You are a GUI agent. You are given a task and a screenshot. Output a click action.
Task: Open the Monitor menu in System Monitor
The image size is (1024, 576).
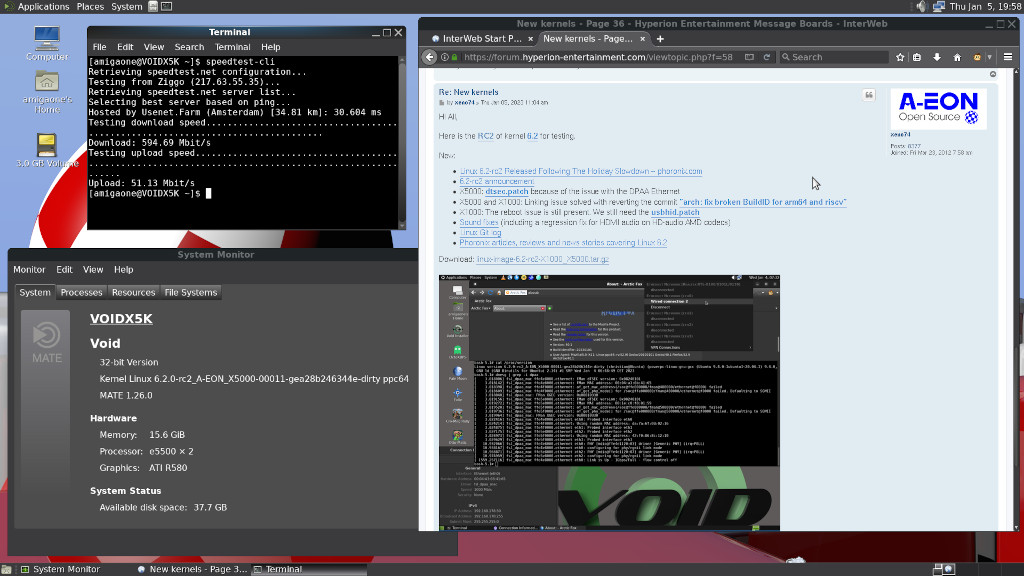[29, 270]
